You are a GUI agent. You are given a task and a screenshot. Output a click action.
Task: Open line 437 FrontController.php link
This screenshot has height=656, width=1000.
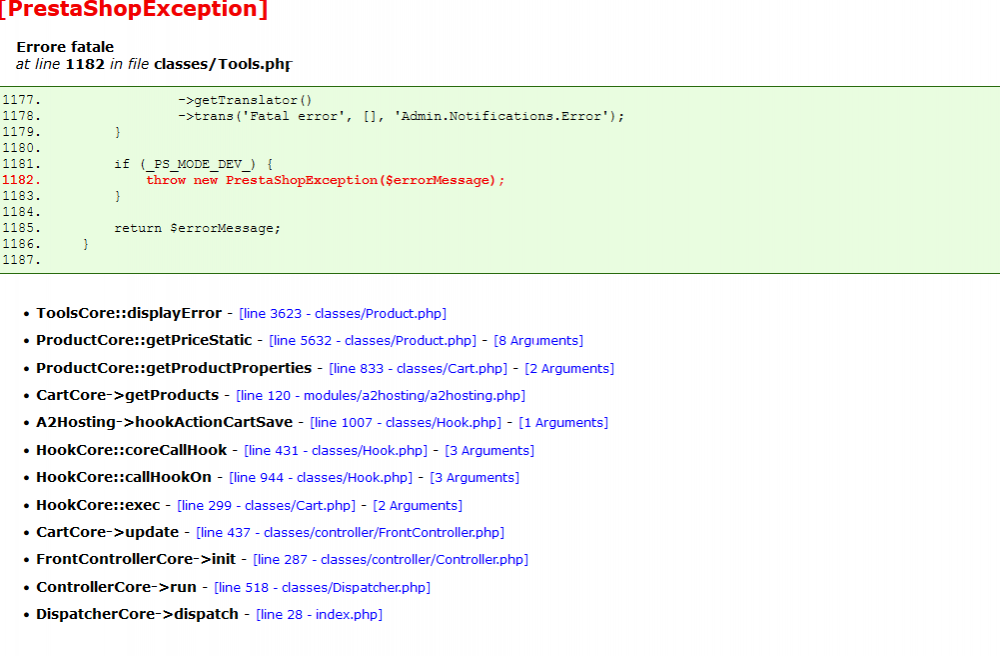[350, 532]
